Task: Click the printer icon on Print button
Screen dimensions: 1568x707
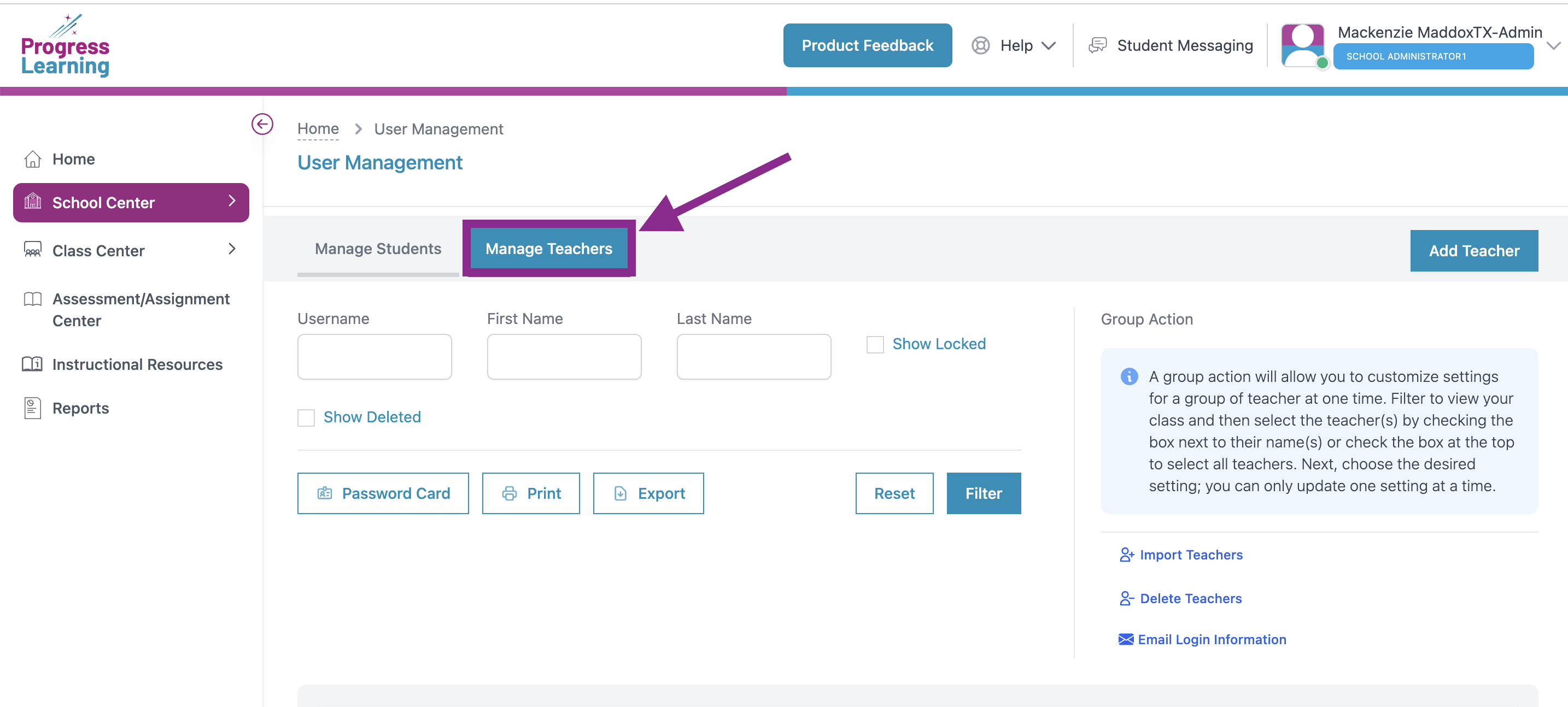Action: (x=510, y=493)
